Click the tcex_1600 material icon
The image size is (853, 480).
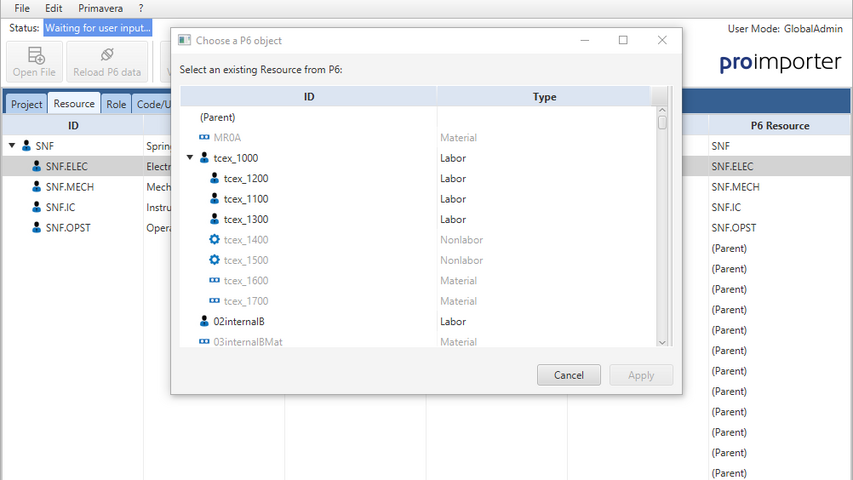(214, 281)
